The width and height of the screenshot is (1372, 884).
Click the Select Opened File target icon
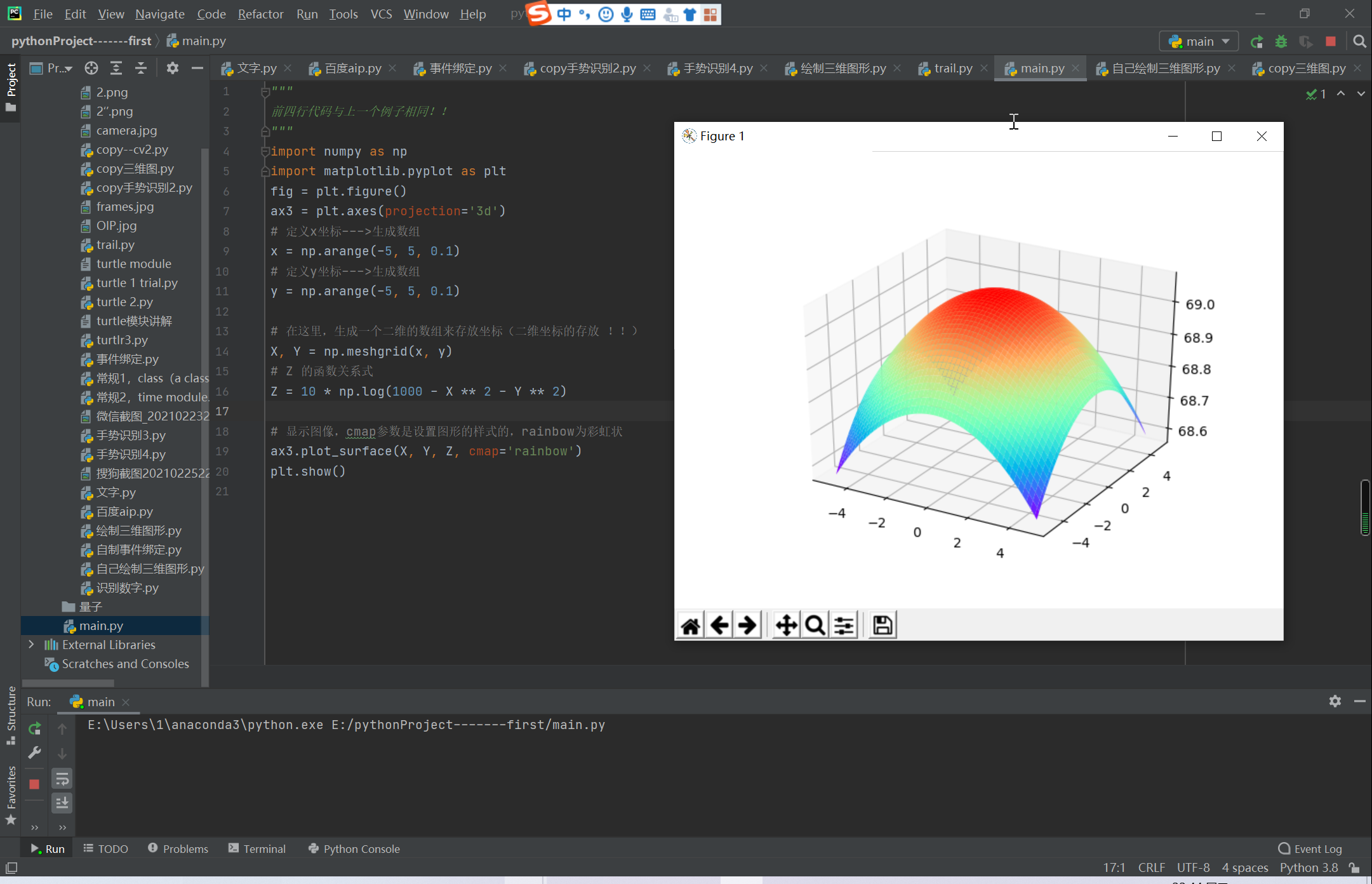(x=91, y=68)
